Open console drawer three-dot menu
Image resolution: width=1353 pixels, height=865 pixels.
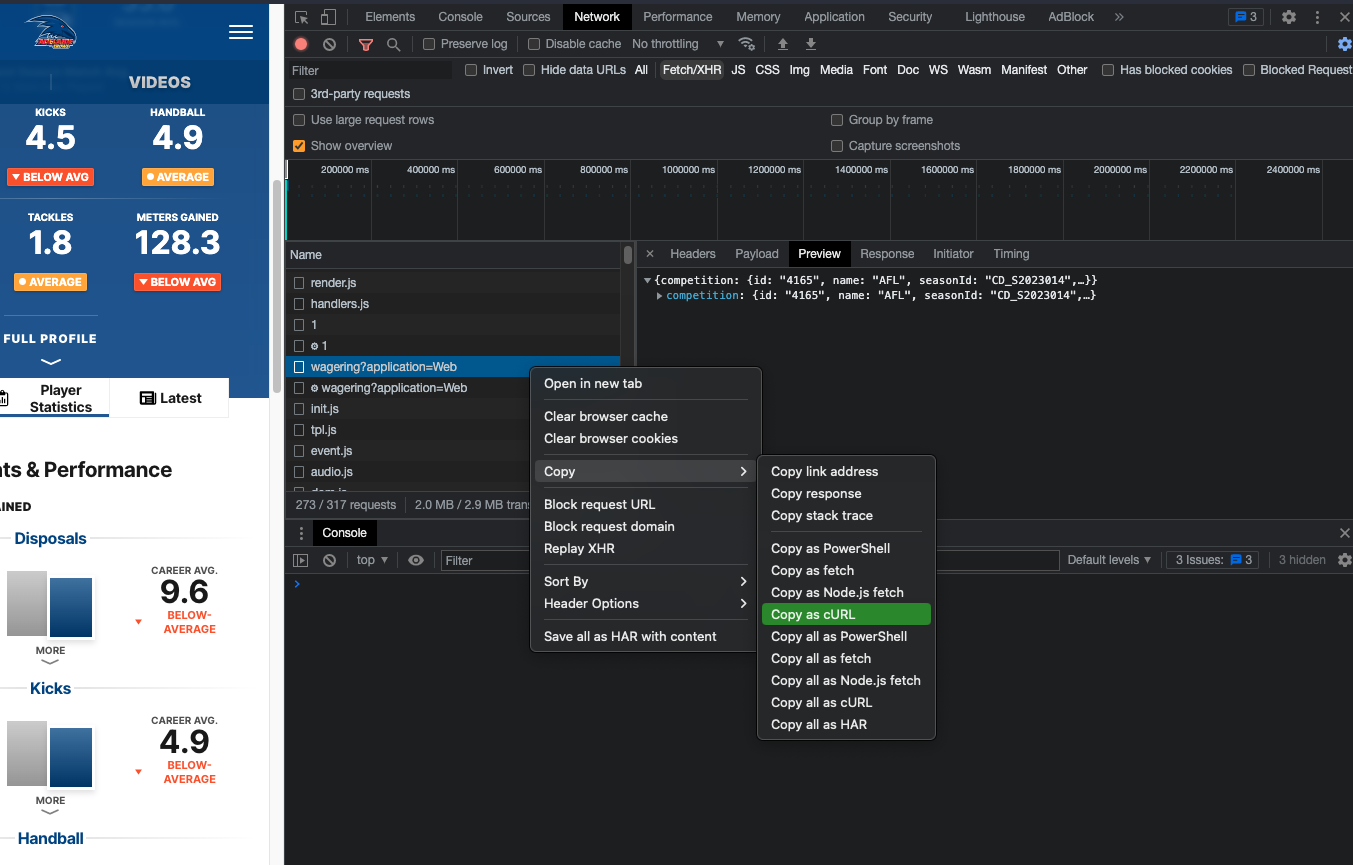pyautogui.click(x=301, y=533)
